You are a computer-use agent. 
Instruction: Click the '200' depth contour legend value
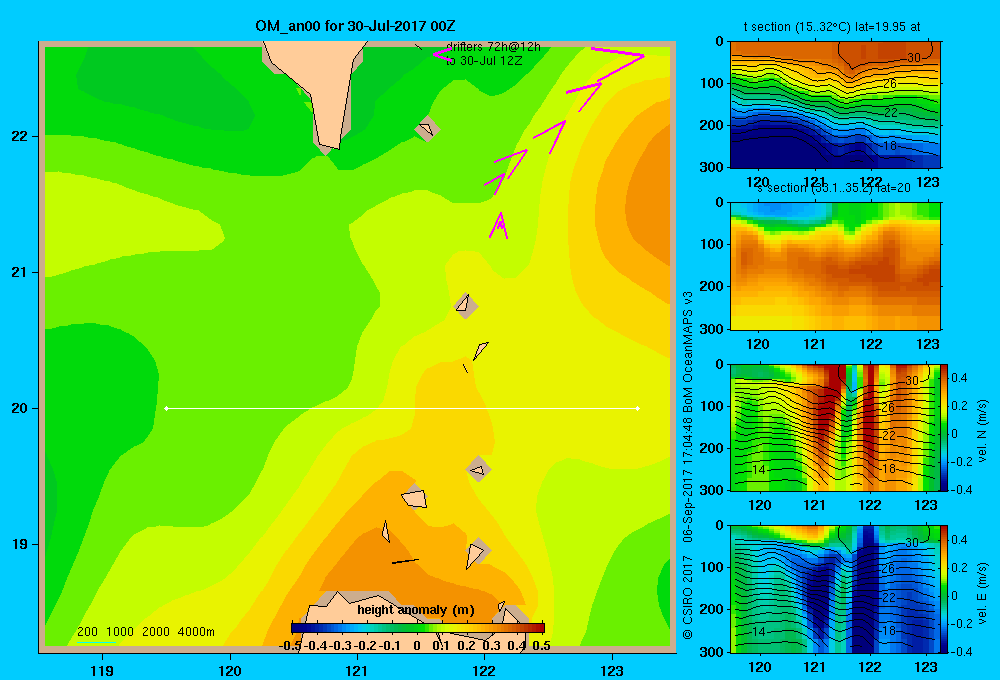[x=87, y=632]
